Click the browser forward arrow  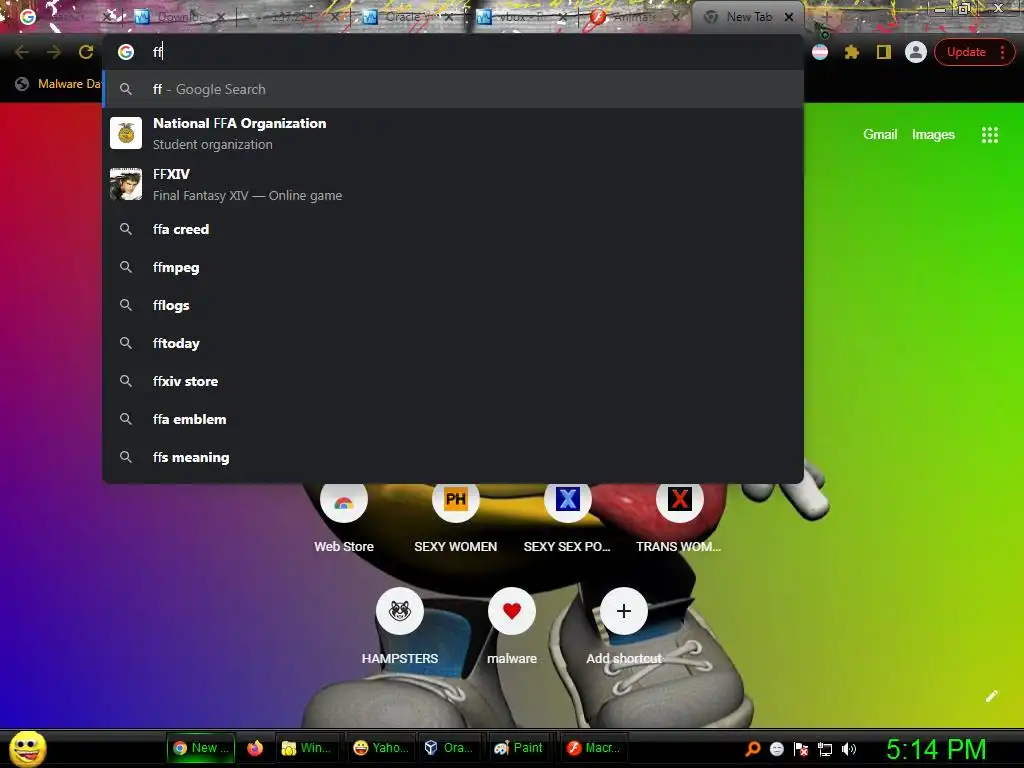coord(54,52)
